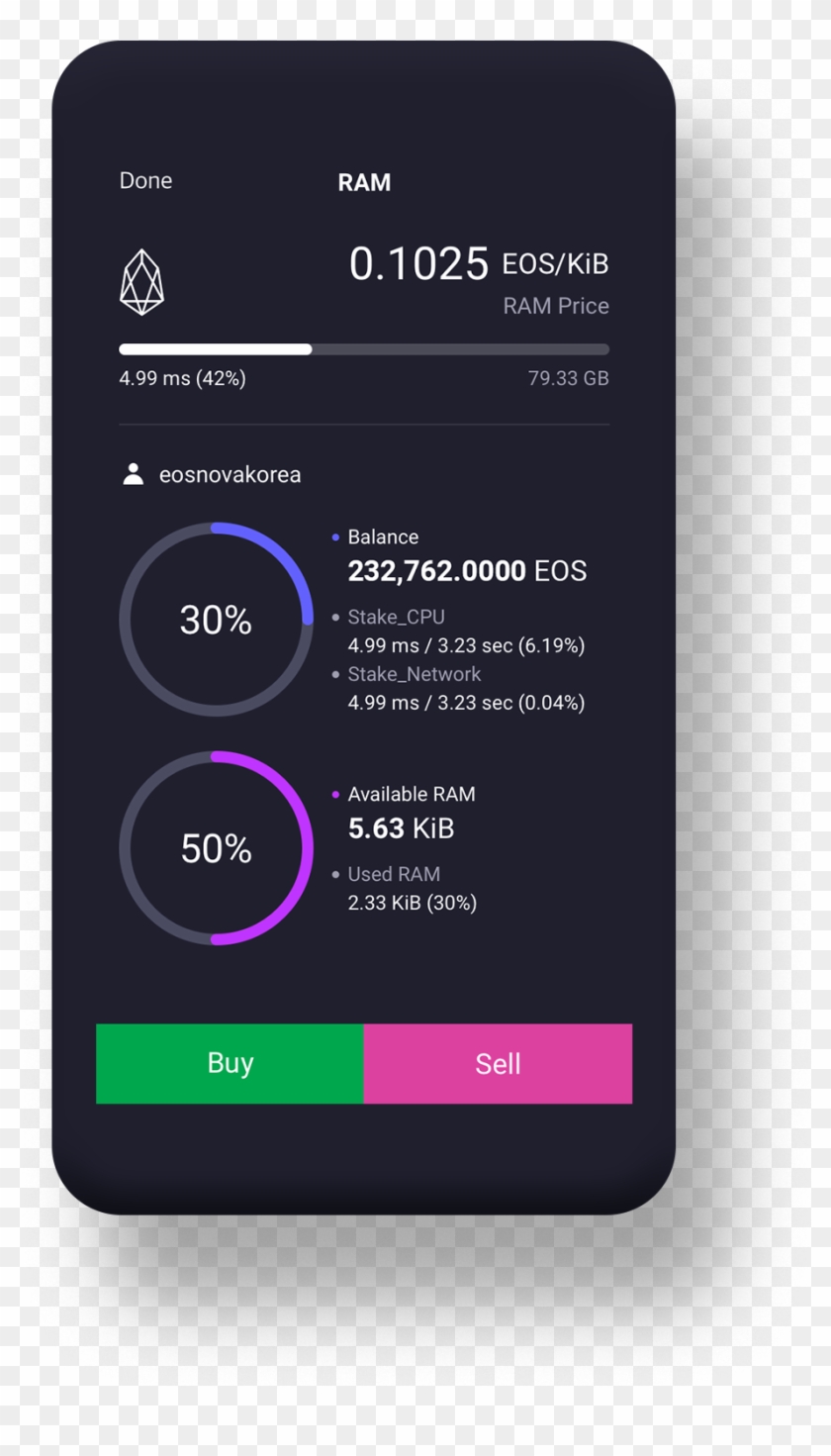
Task: Select the eosnovakorea account name
Action: tap(230, 475)
